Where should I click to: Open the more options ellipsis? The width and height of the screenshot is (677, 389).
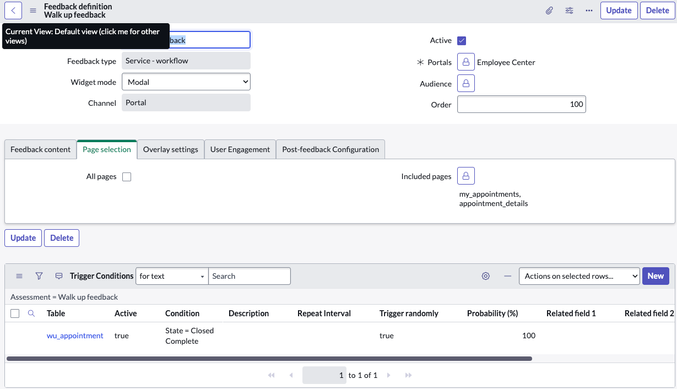[x=589, y=10]
